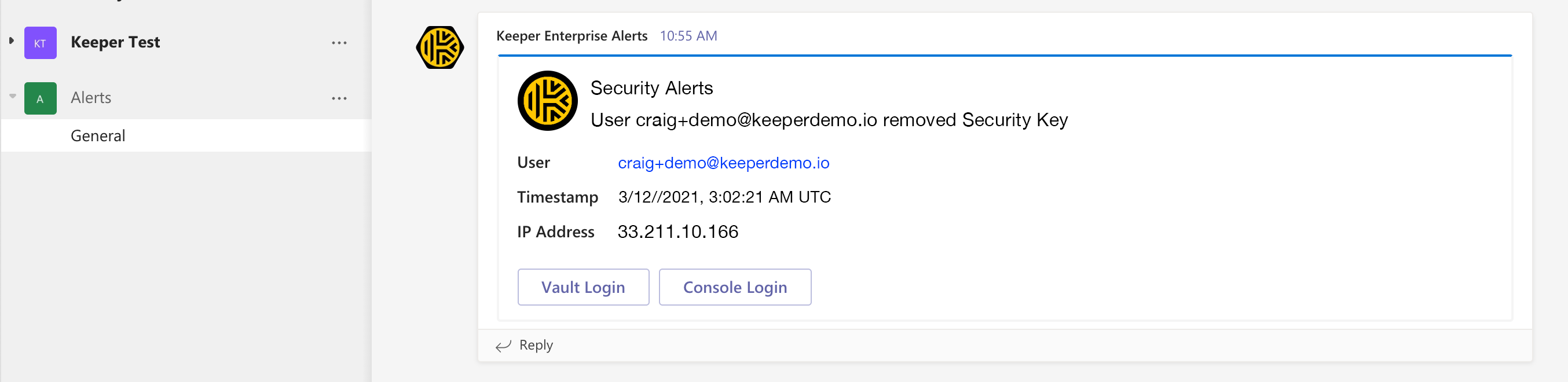Open more options for Keeper Test team
Screen dimensions: 1568x382
coord(339,43)
